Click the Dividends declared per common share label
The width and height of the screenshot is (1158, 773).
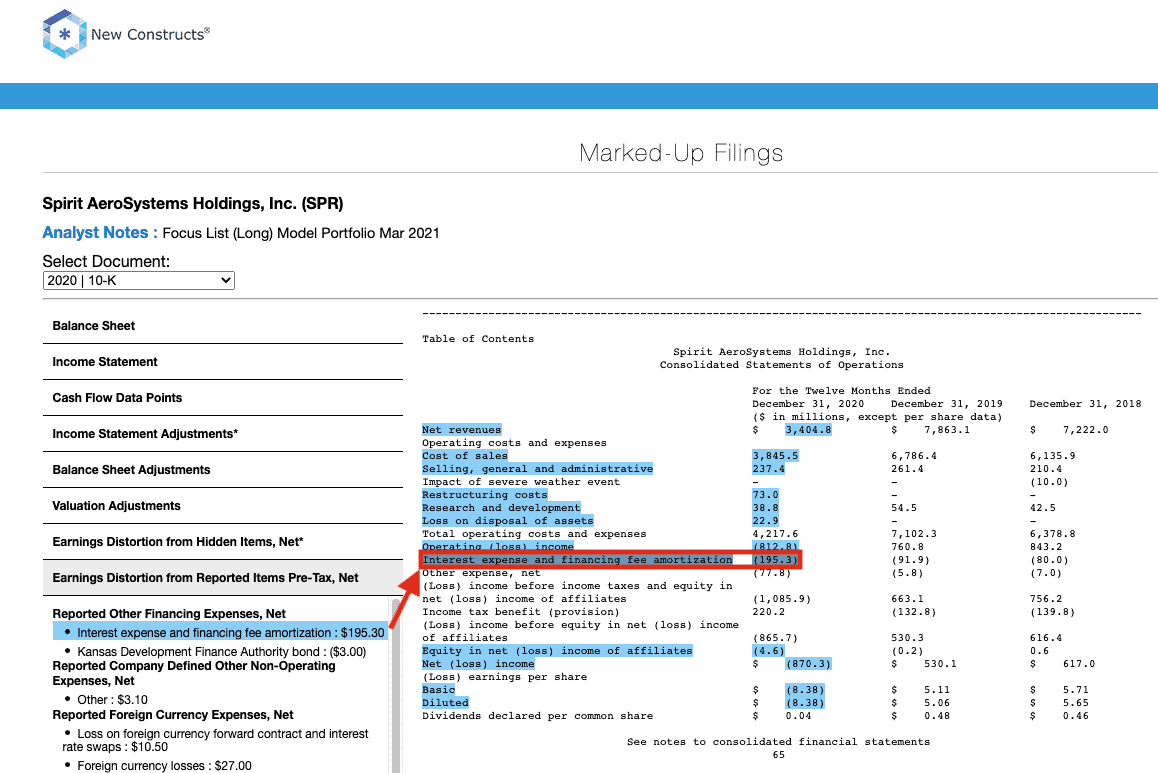(538, 716)
